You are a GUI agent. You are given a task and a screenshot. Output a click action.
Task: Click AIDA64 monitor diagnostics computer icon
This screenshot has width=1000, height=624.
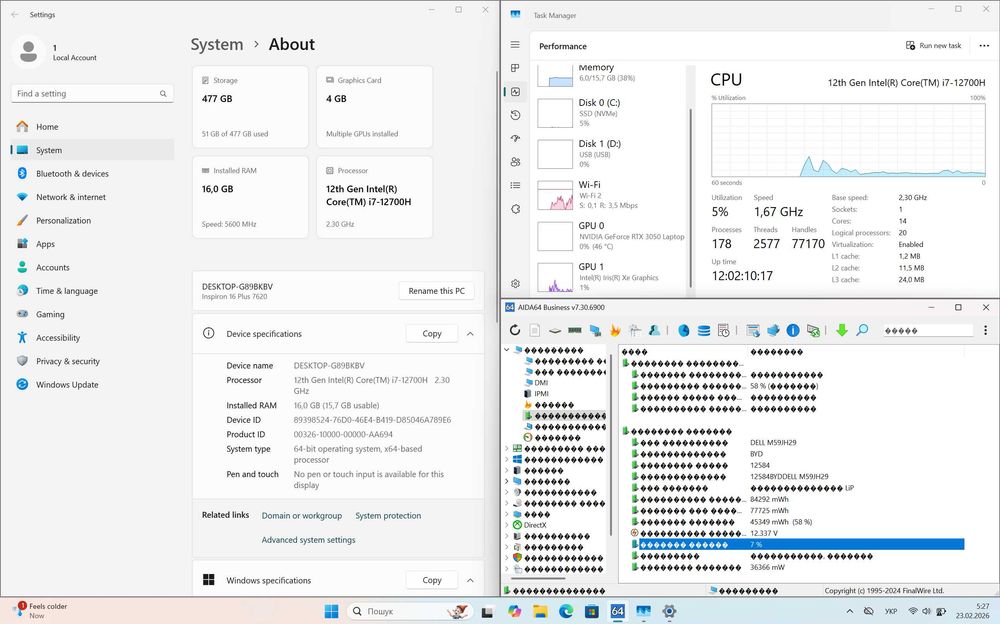595,330
